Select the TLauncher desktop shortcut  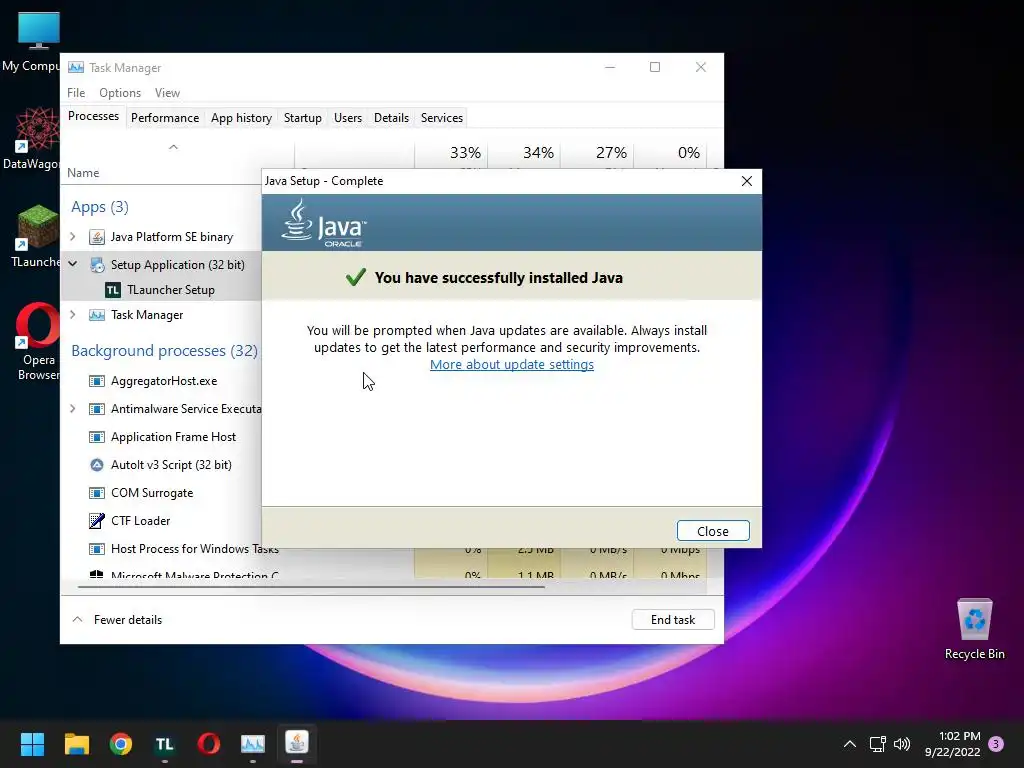[x=36, y=236]
